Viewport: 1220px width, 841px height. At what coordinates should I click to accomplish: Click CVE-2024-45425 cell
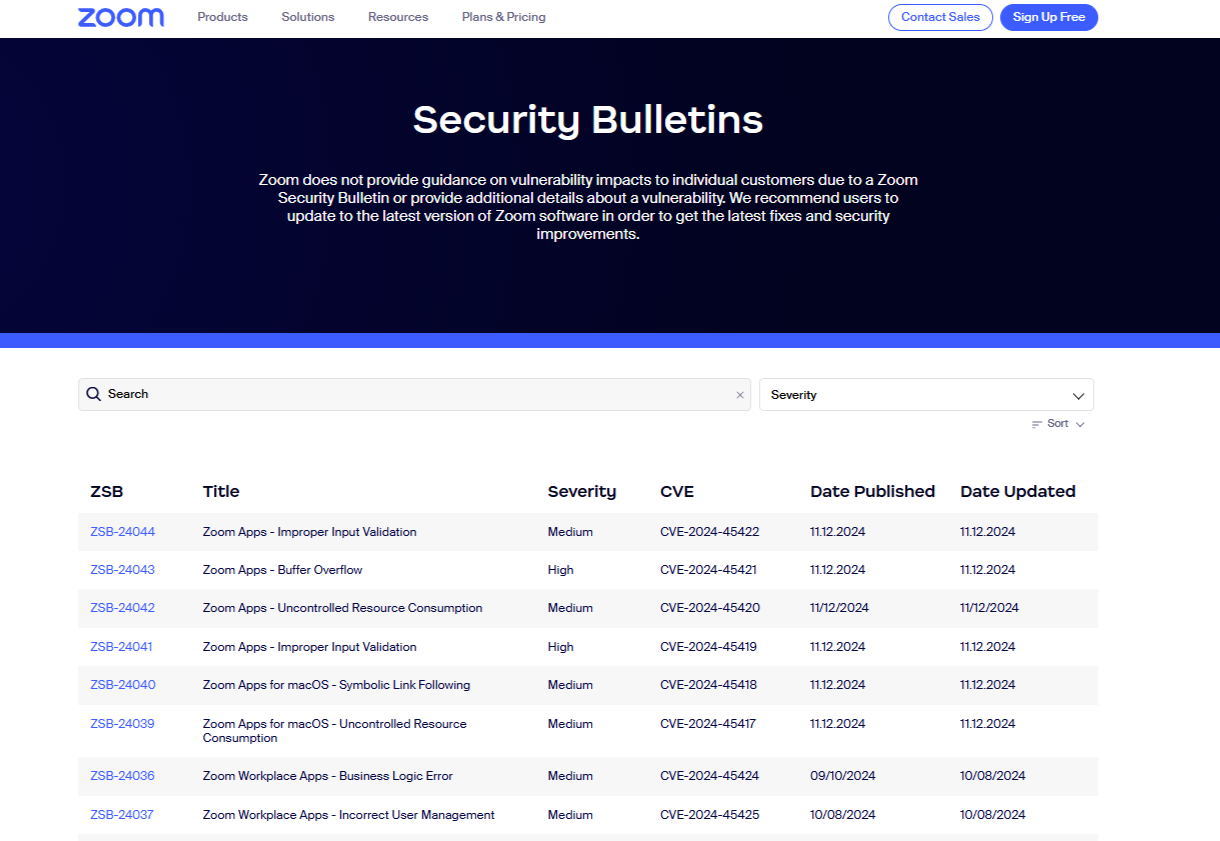coord(710,815)
